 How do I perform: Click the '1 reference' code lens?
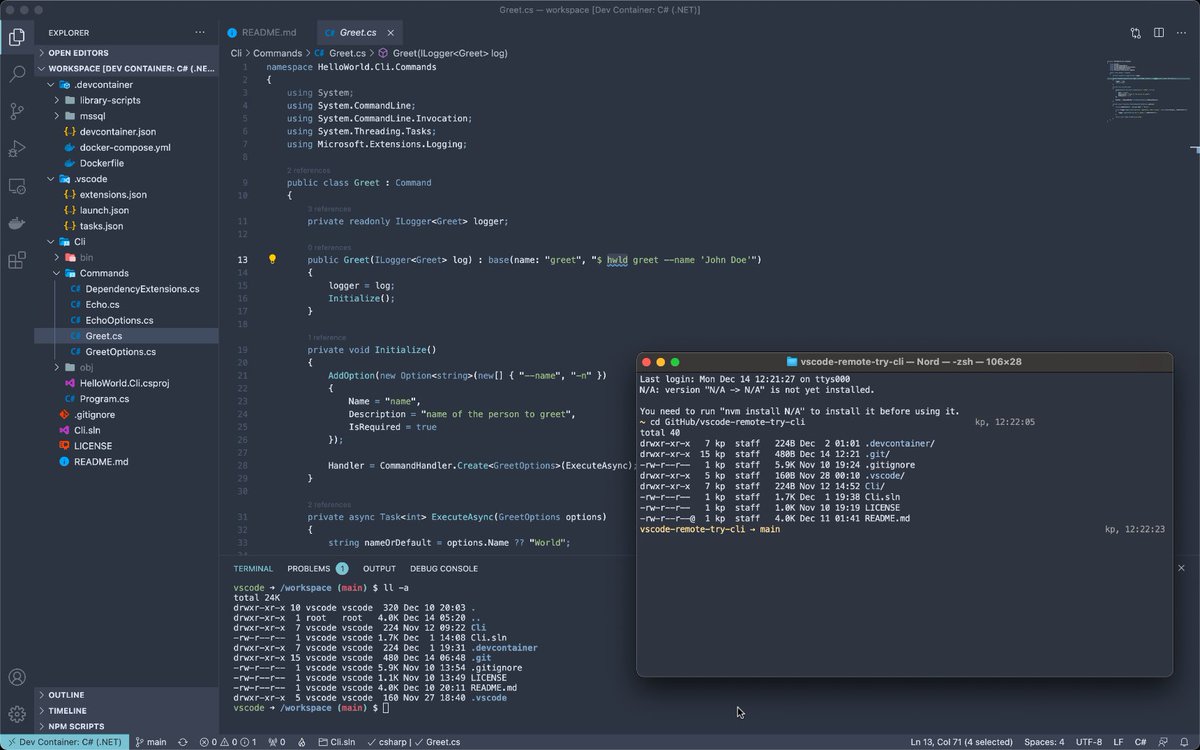pyautogui.click(x=326, y=338)
